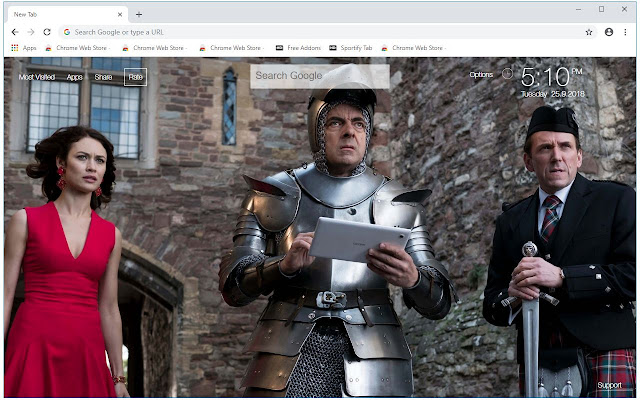
Task: Open the Free Addons bookmark
Action: (298, 48)
